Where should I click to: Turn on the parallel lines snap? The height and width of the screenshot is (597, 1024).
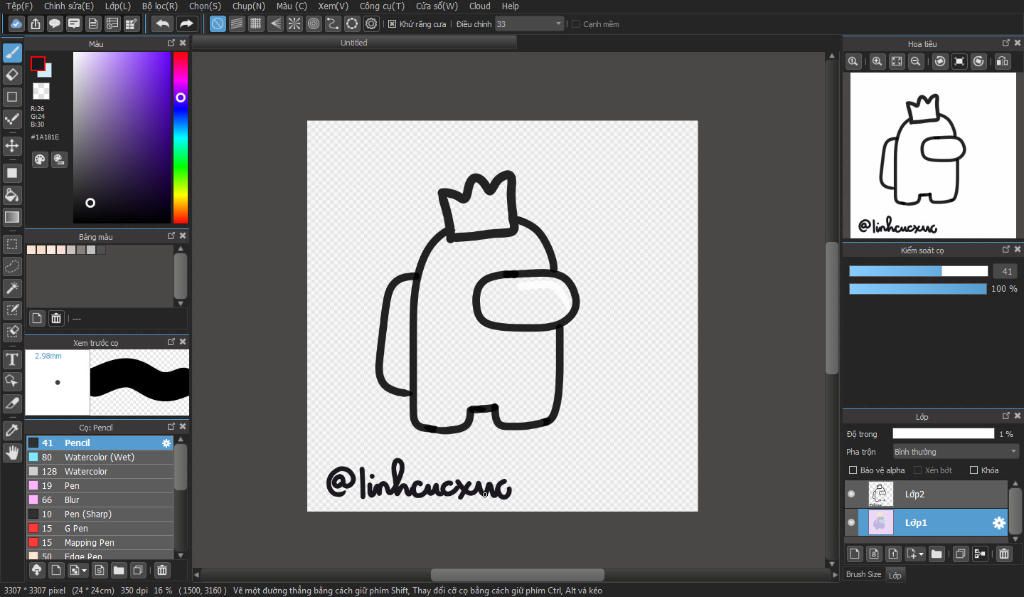236,24
